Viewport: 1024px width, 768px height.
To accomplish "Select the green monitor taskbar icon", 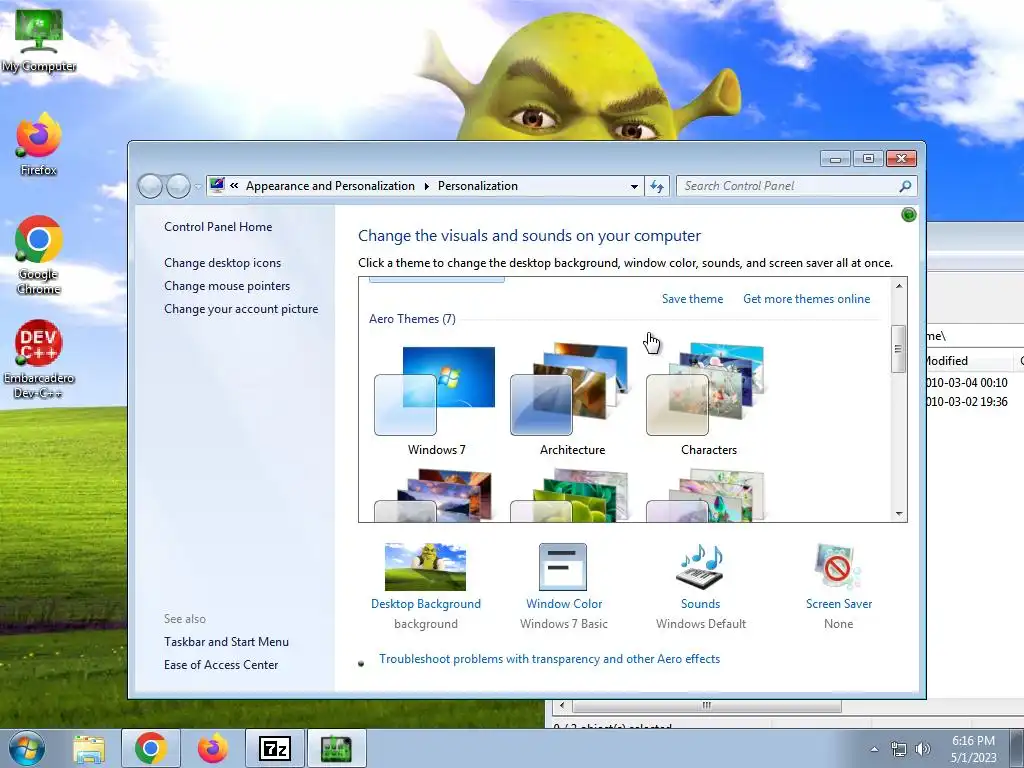I will pyautogui.click(x=336, y=748).
